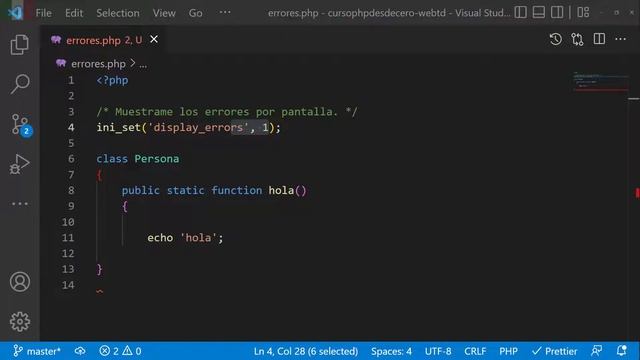640x360 pixels.
Task: Open the Customize Layout icon
Action: point(583,13)
